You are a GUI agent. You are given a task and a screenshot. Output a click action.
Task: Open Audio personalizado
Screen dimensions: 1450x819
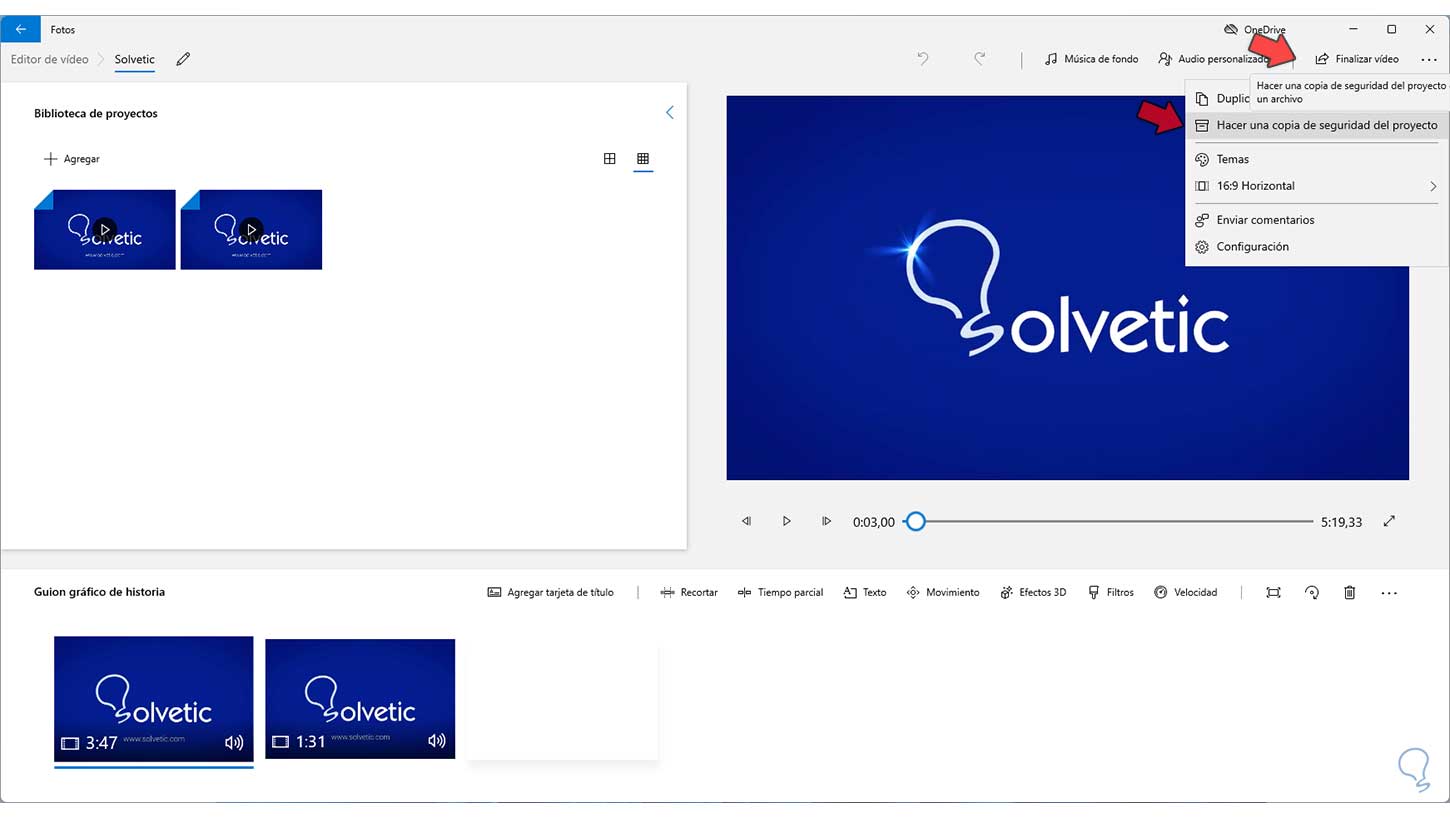click(x=1213, y=59)
